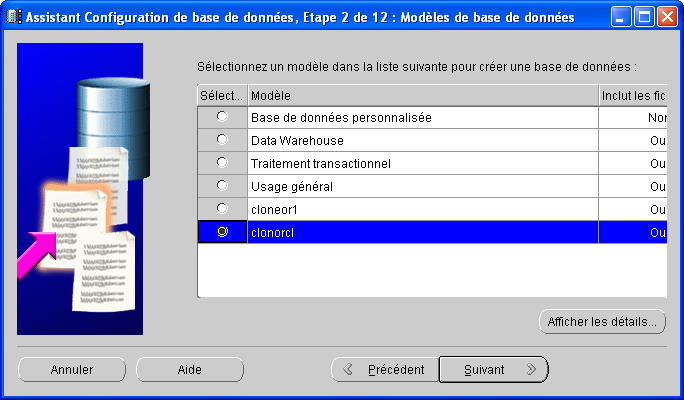Click the Usage général template name
The width and height of the screenshot is (684, 400).
[x=292, y=187]
